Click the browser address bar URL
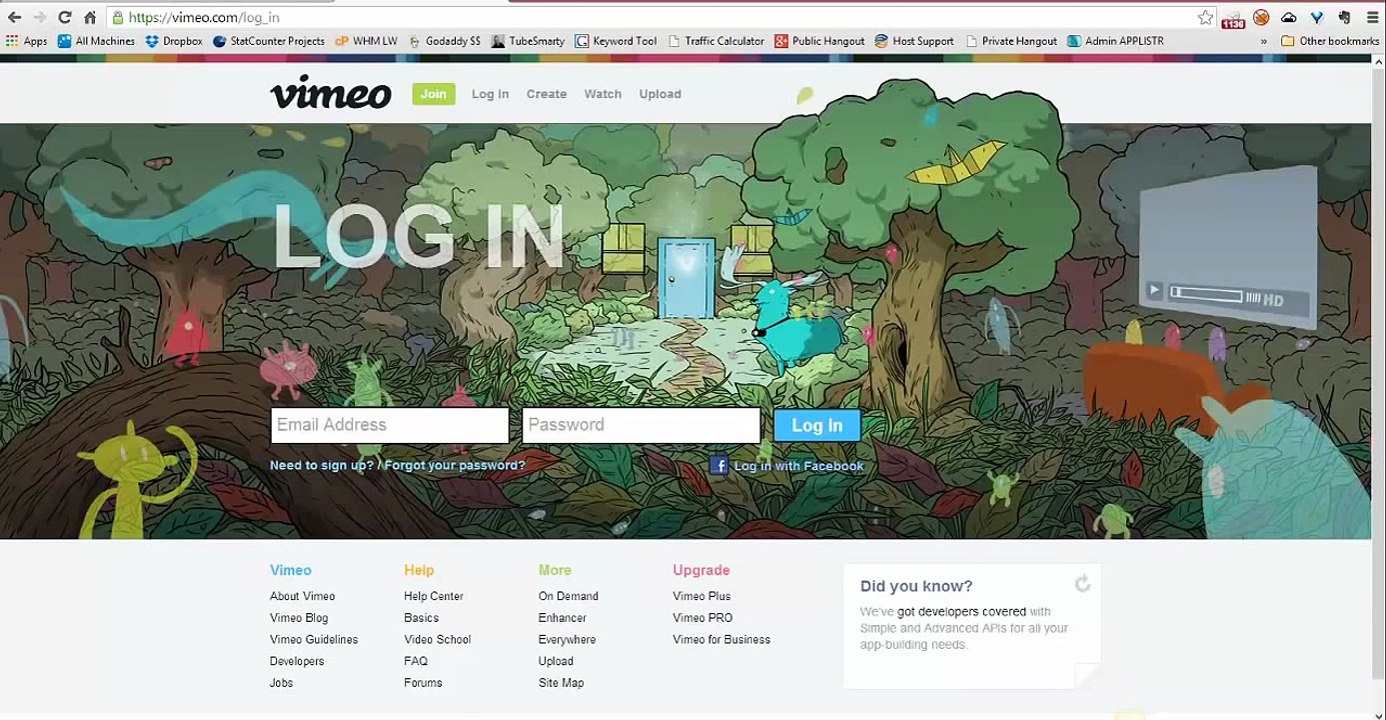Viewport: 1386px width, 720px height. [204, 18]
